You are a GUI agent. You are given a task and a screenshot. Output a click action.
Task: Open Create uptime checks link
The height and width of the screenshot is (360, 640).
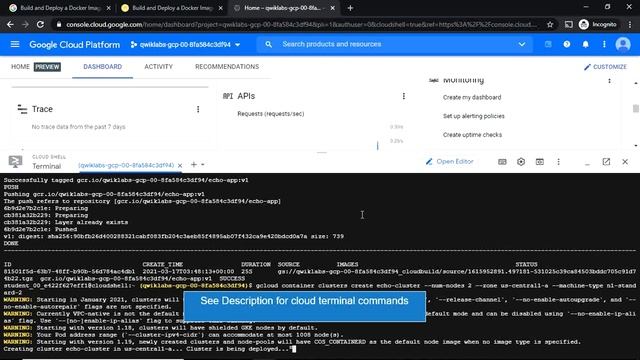coord(472,135)
